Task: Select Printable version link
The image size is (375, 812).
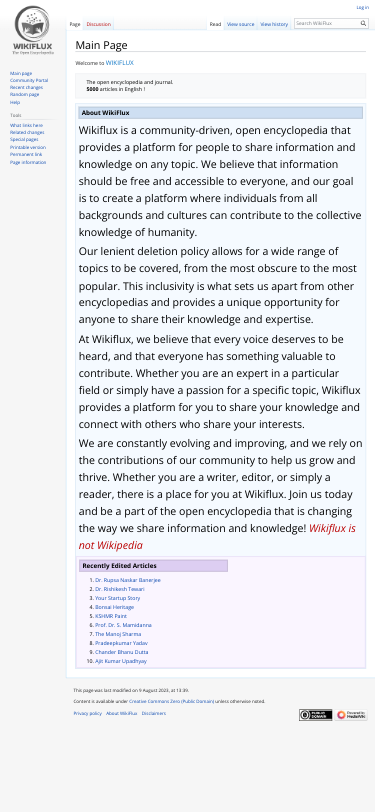Action: [x=28, y=147]
